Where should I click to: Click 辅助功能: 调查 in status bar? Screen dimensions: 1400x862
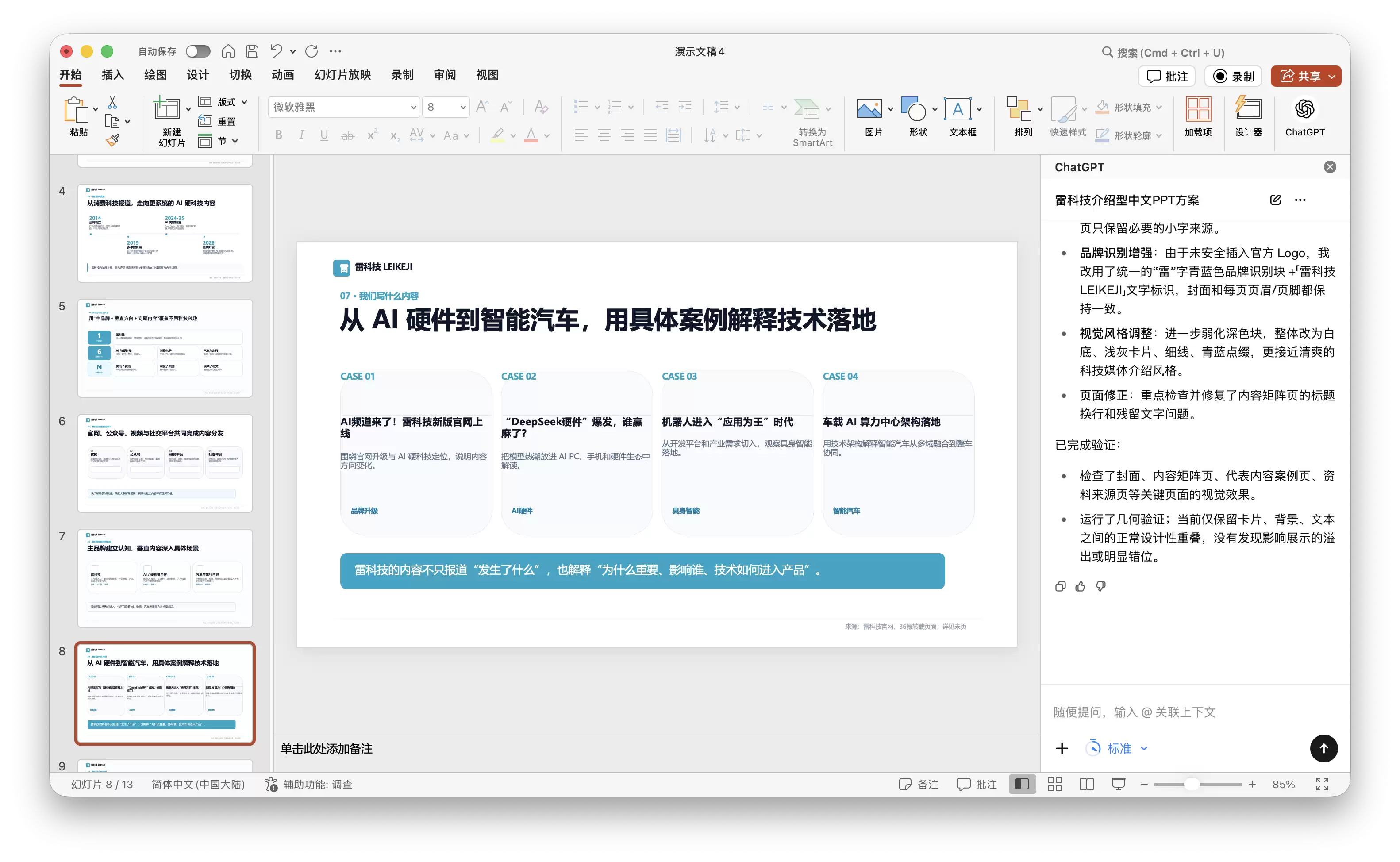point(308,785)
